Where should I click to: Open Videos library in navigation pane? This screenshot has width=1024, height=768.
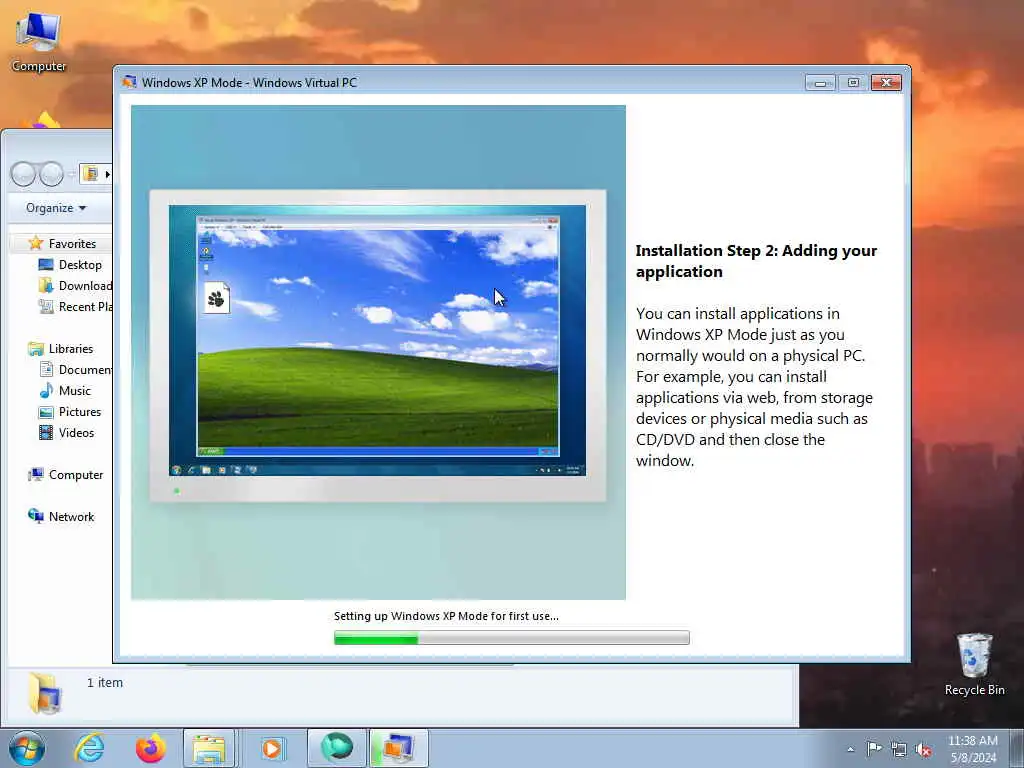(x=67, y=432)
